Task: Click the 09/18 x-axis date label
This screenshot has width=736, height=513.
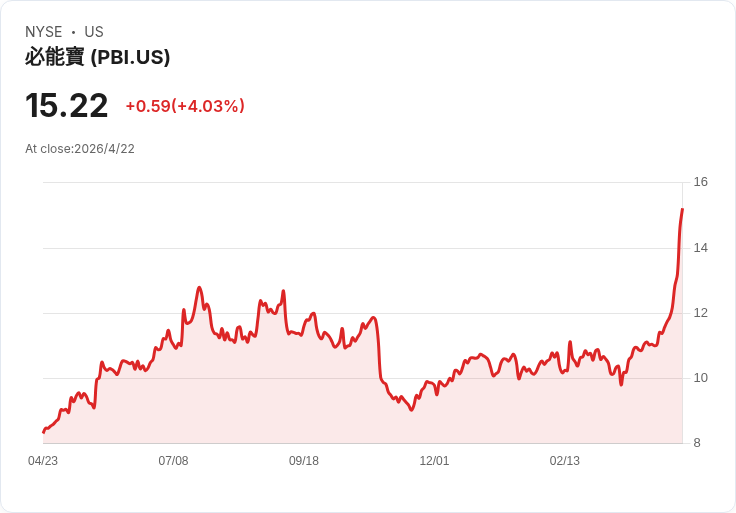Action: click(304, 461)
